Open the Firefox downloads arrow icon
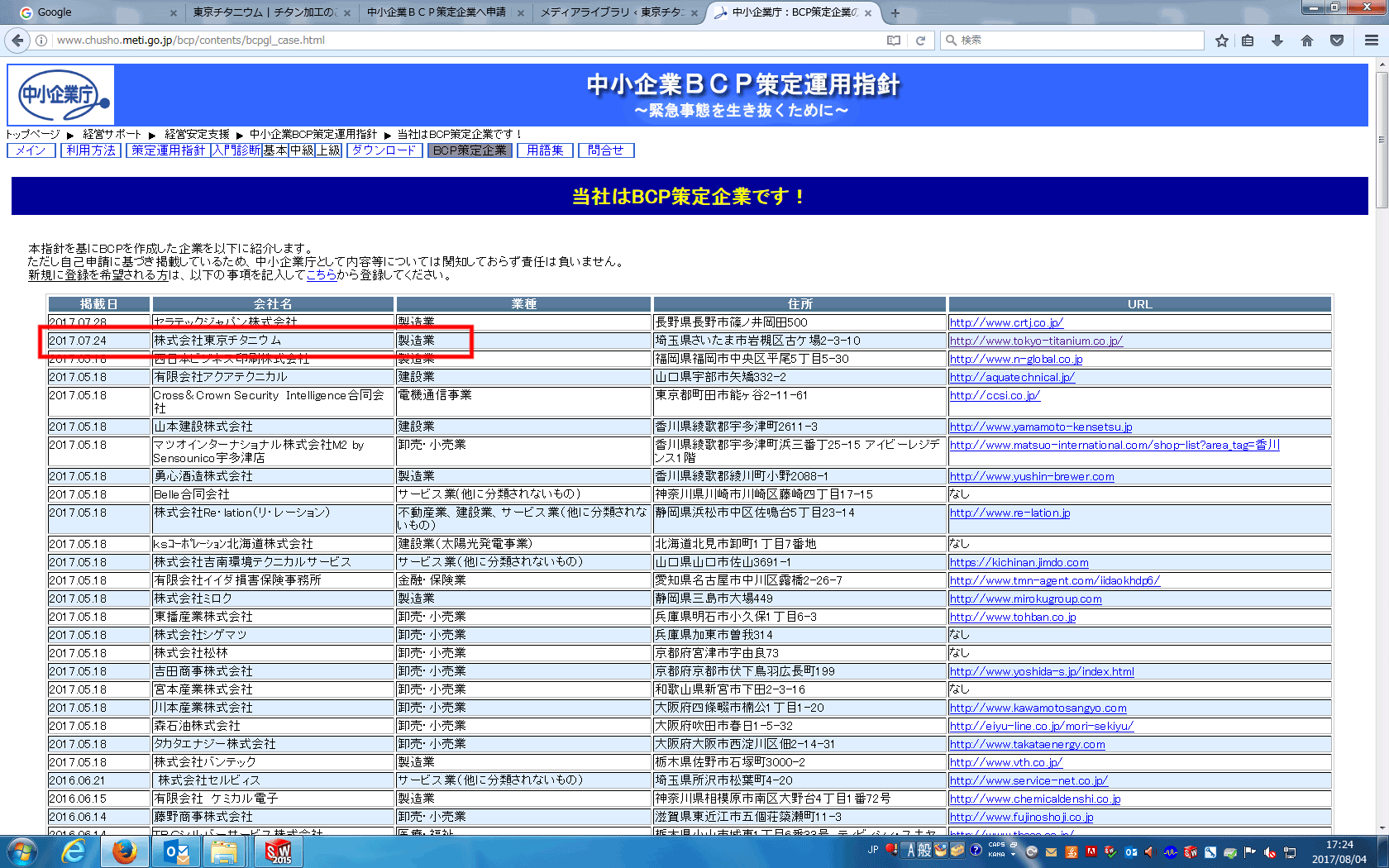Image resolution: width=1389 pixels, height=868 pixels. pyautogui.click(x=1277, y=41)
